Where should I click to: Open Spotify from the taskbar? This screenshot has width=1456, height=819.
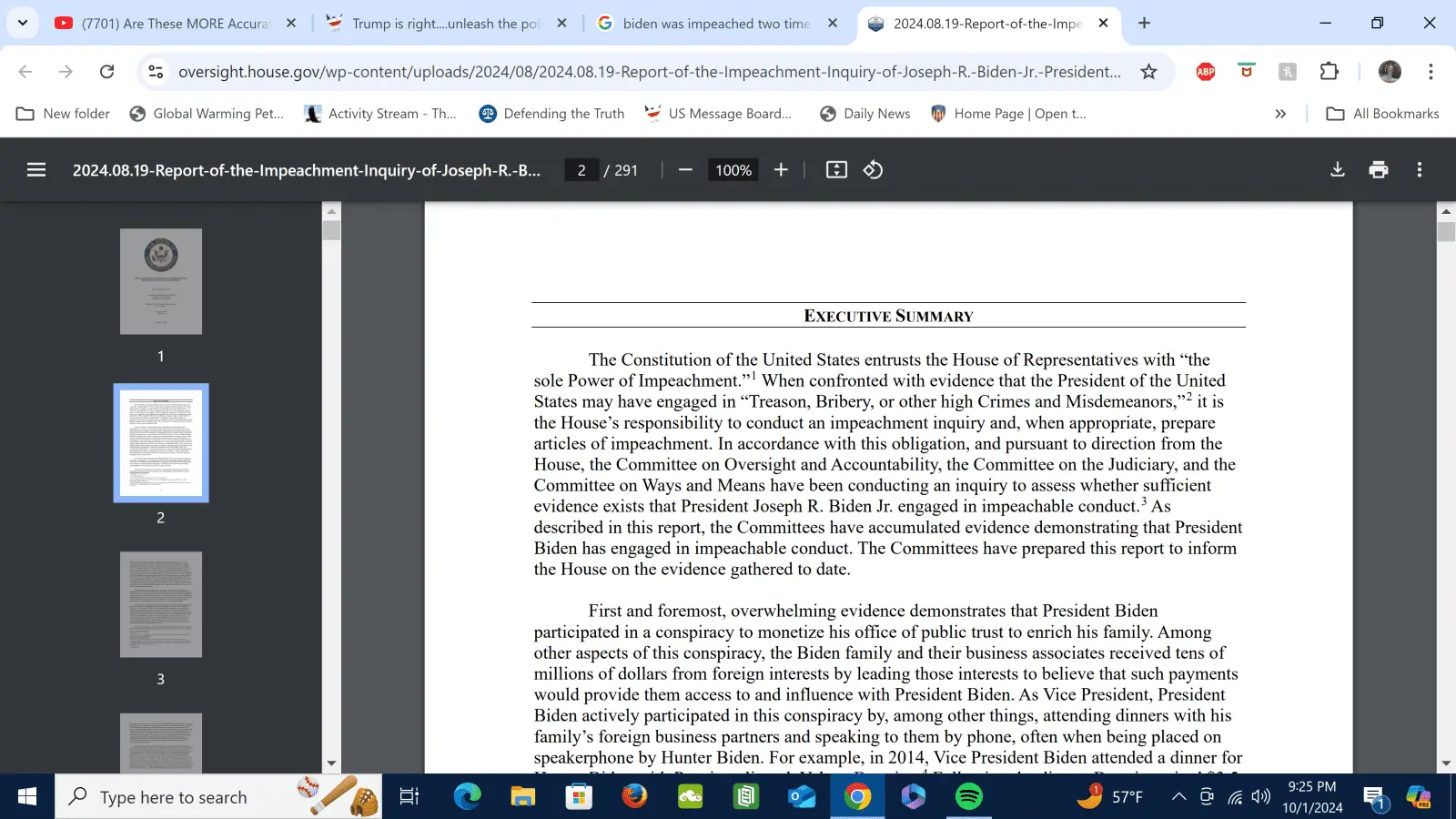click(x=969, y=797)
